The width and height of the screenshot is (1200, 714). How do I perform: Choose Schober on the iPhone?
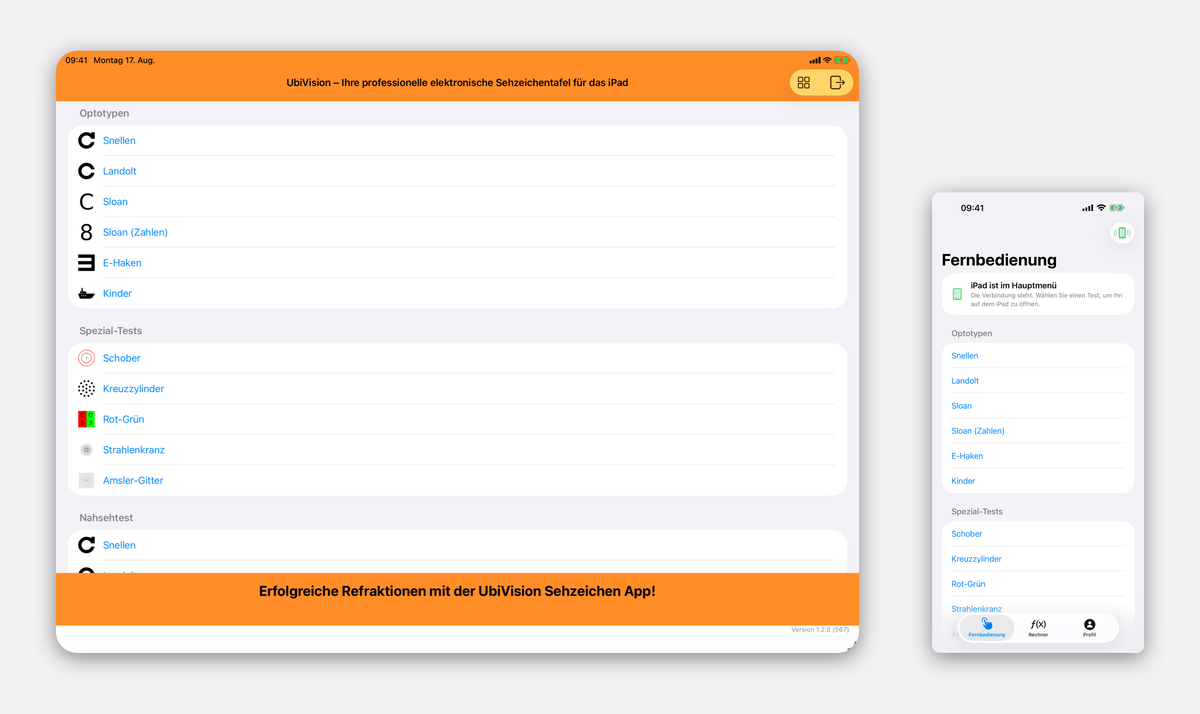tap(1038, 534)
